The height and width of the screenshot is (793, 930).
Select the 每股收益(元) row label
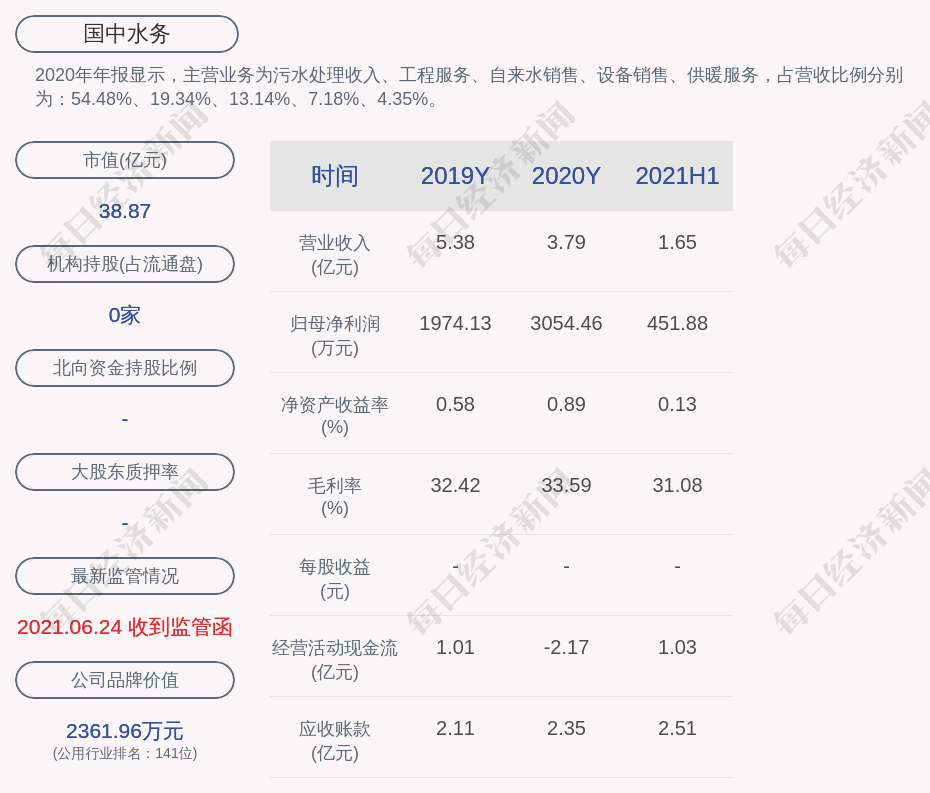335,579
